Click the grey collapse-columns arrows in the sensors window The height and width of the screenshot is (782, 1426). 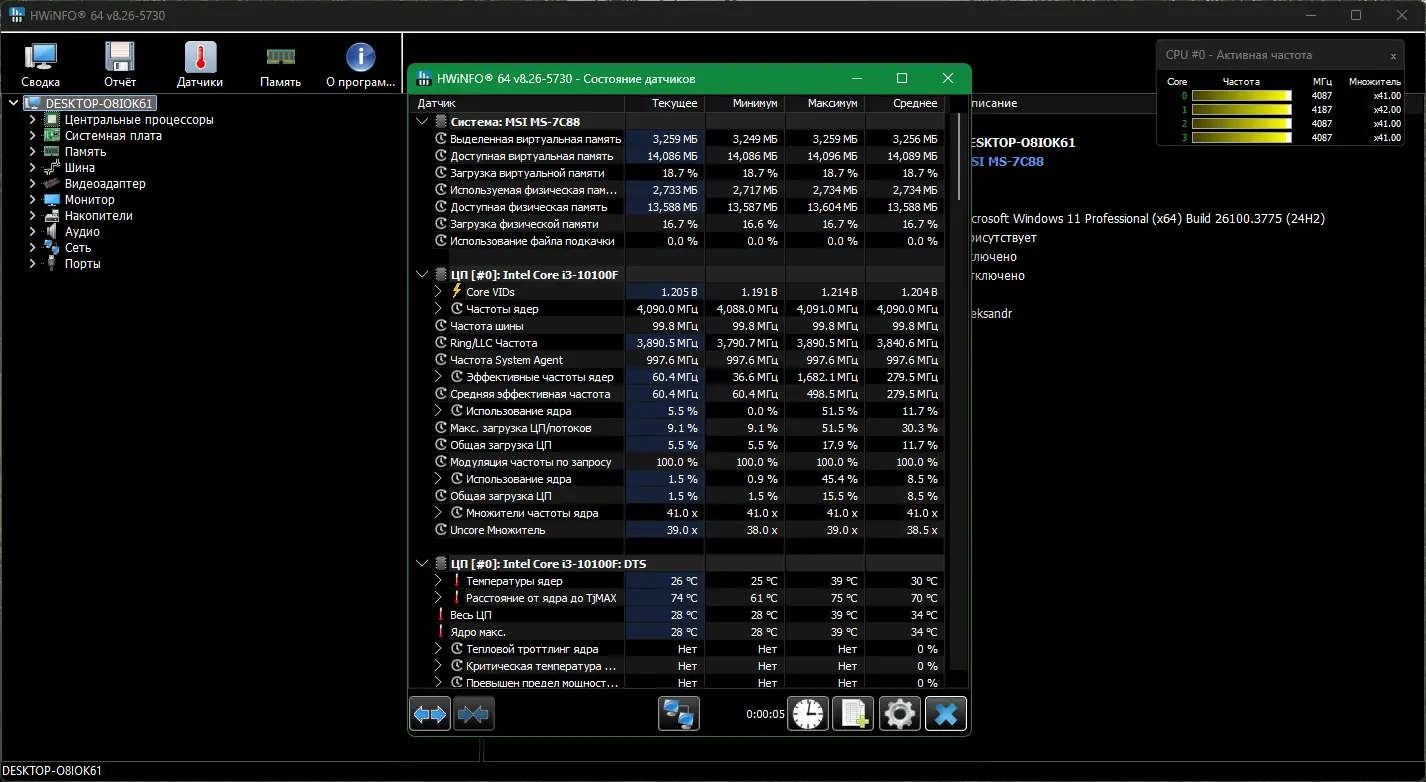coord(474,714)
